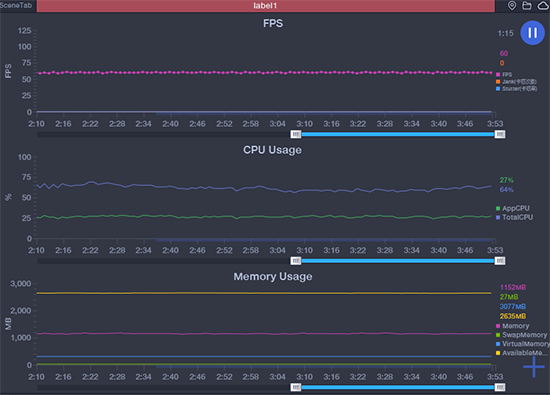This screenshot has width=550, height=395.
Task: Click the pink FPS data line
Action: (x=264, y=73)
